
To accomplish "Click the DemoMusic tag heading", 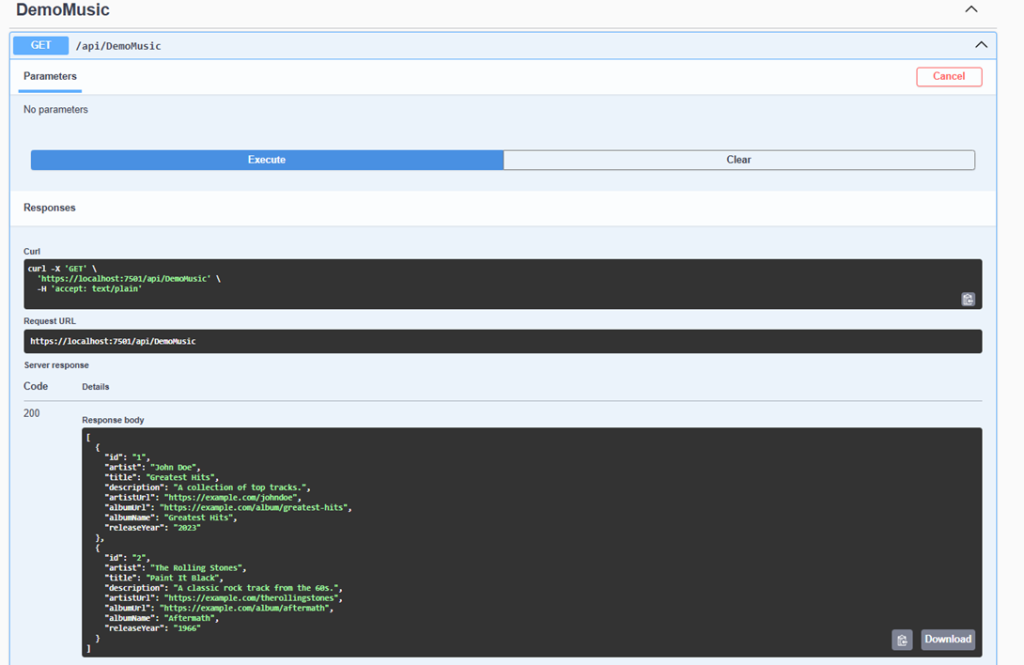I will 63,10.
